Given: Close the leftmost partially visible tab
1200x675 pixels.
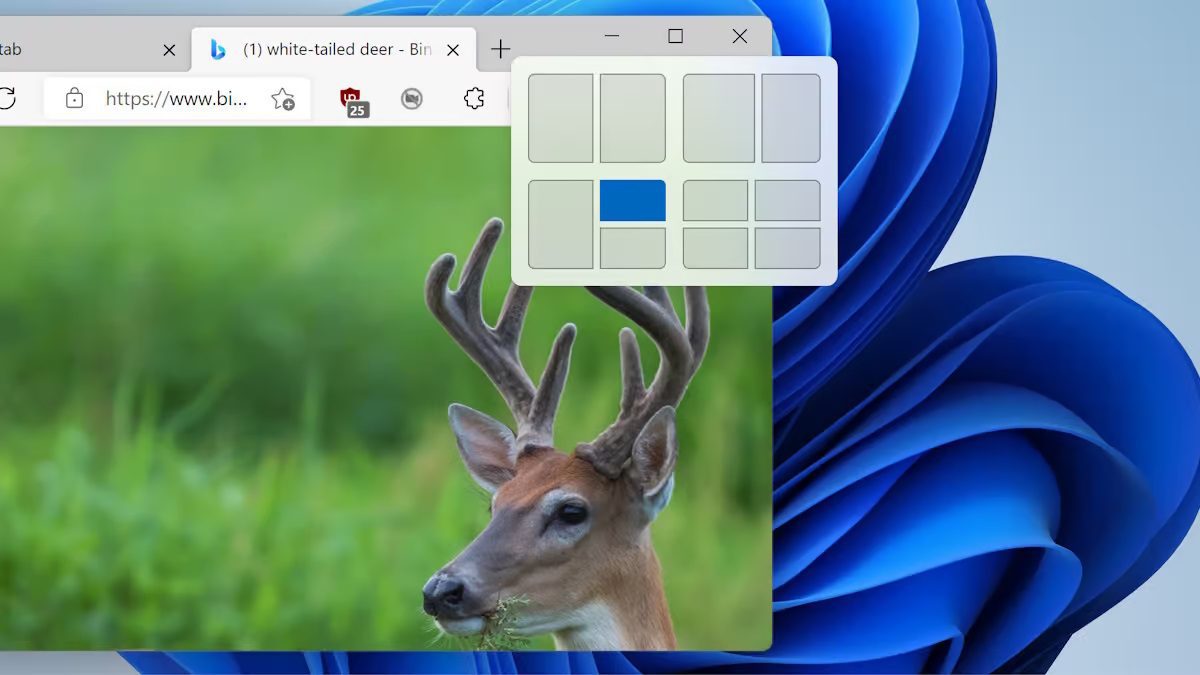Looking at the screenshot, I should click(x=170, y=50).
